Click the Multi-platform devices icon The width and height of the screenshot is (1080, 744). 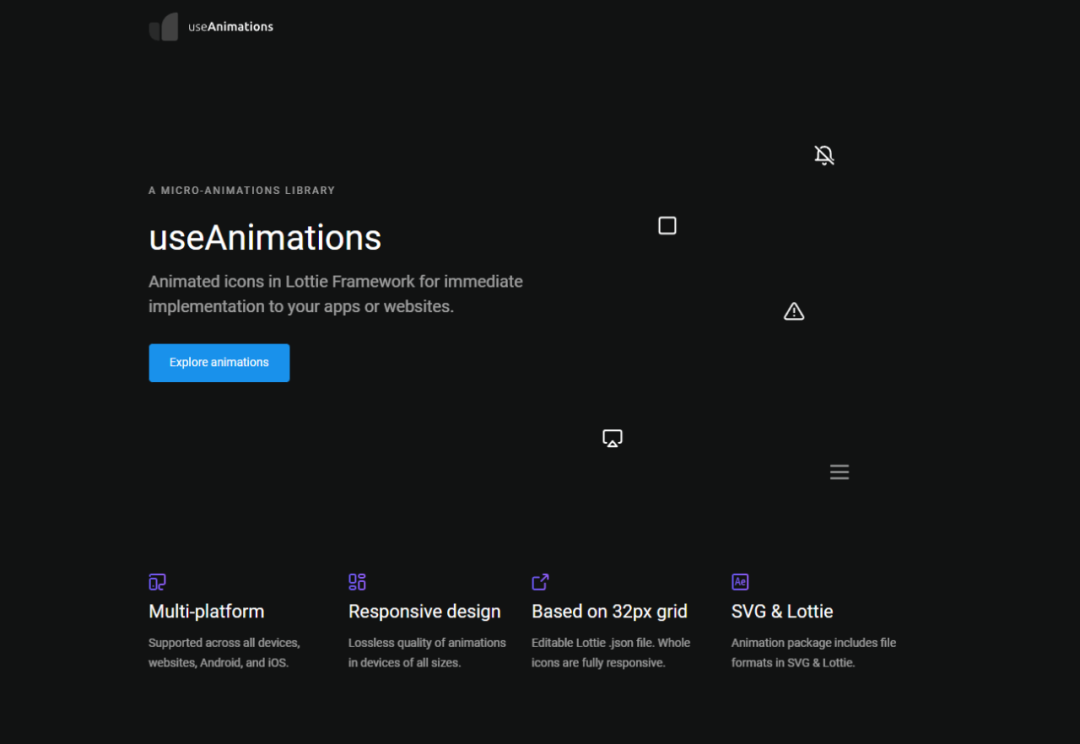(157, 581)
